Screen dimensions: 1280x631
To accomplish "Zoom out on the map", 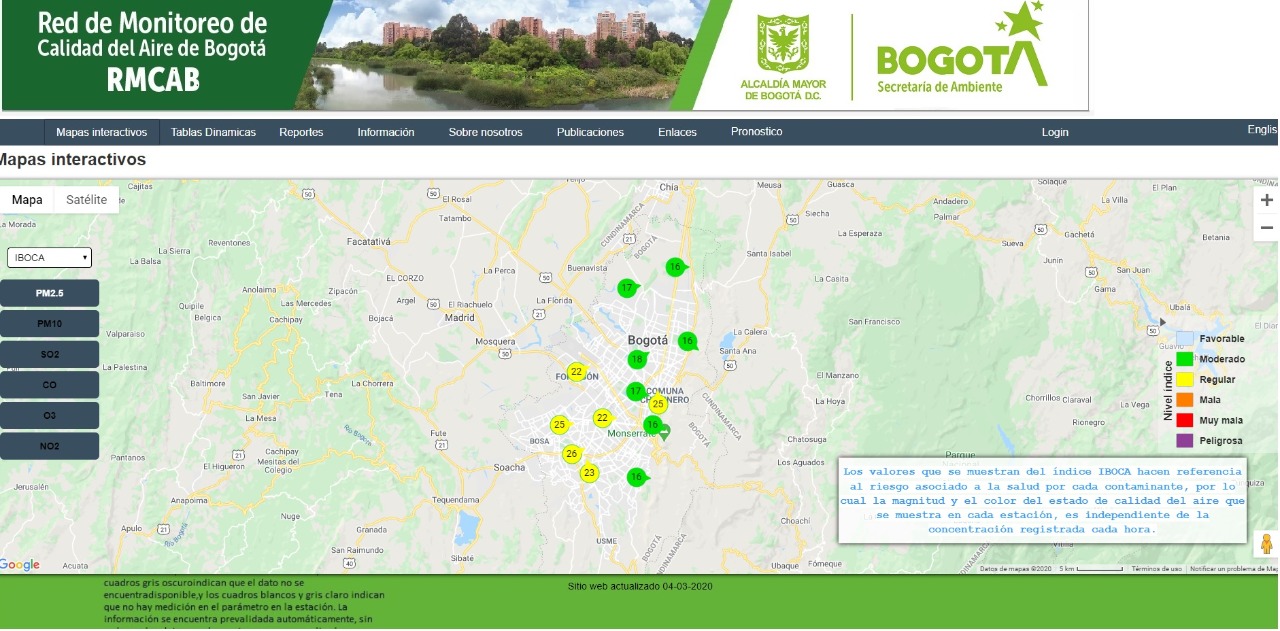I will [x=1266, y=228].
